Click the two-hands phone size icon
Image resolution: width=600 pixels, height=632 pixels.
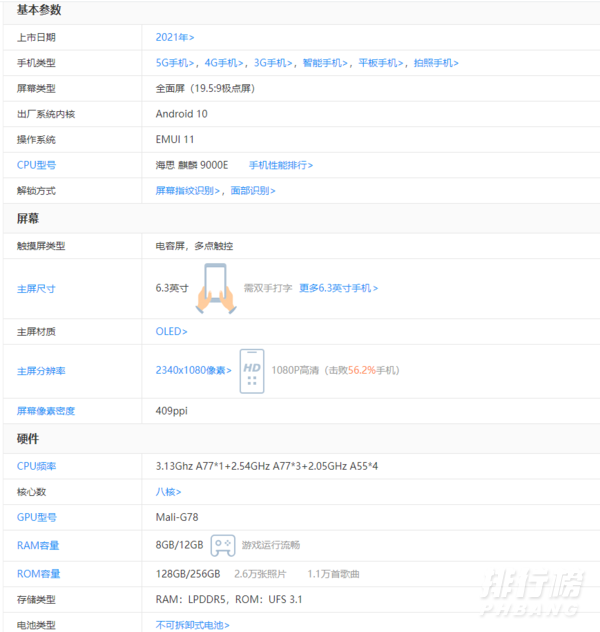(216, 289)
